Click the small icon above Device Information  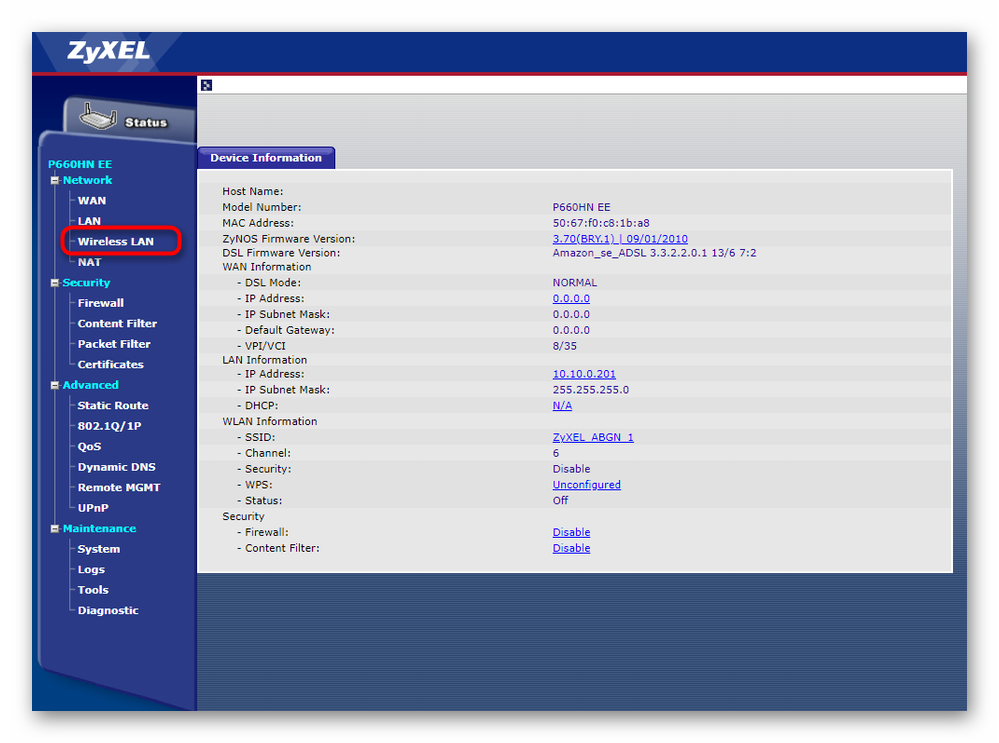pos(206,85)
